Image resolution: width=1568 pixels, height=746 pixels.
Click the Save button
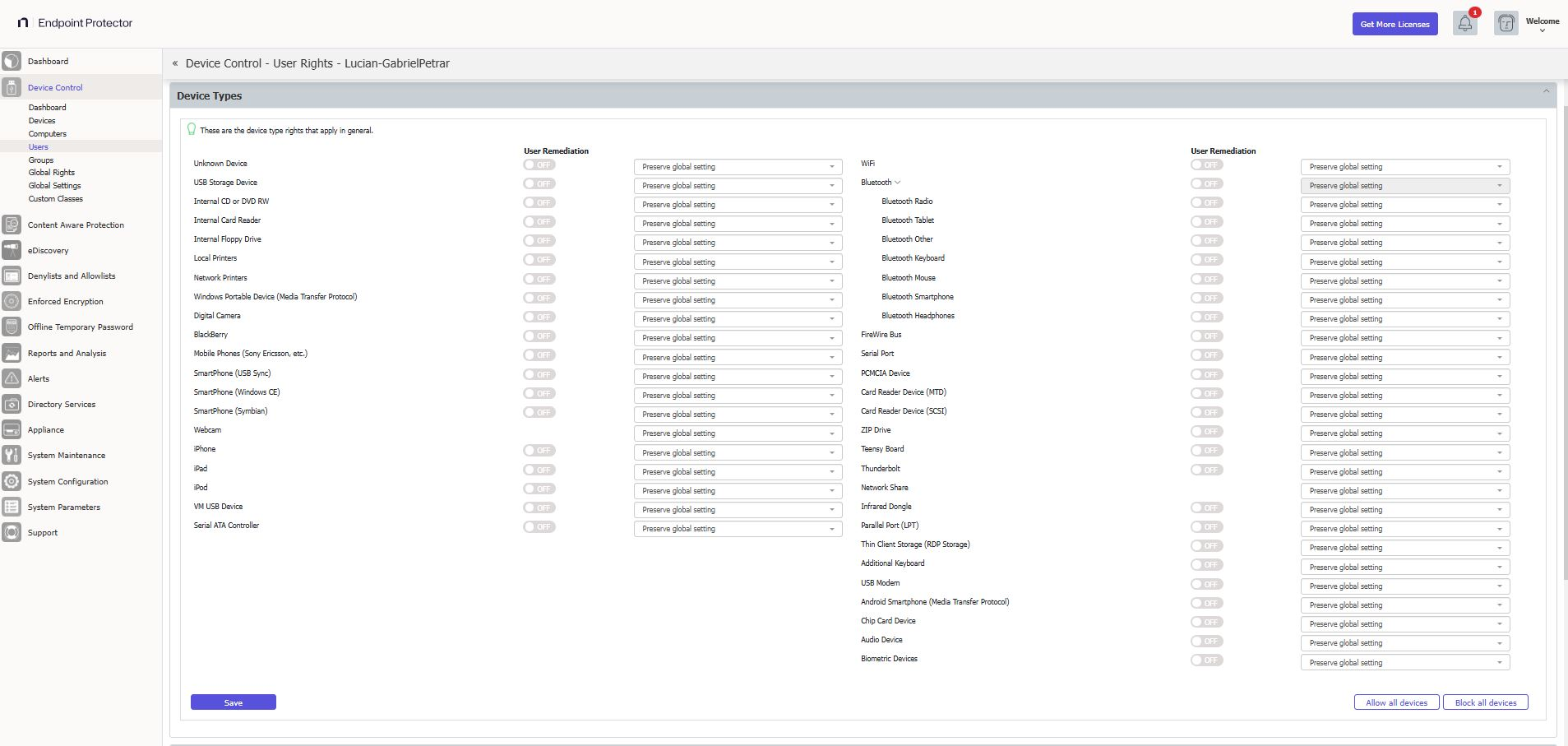coord(233,702)
